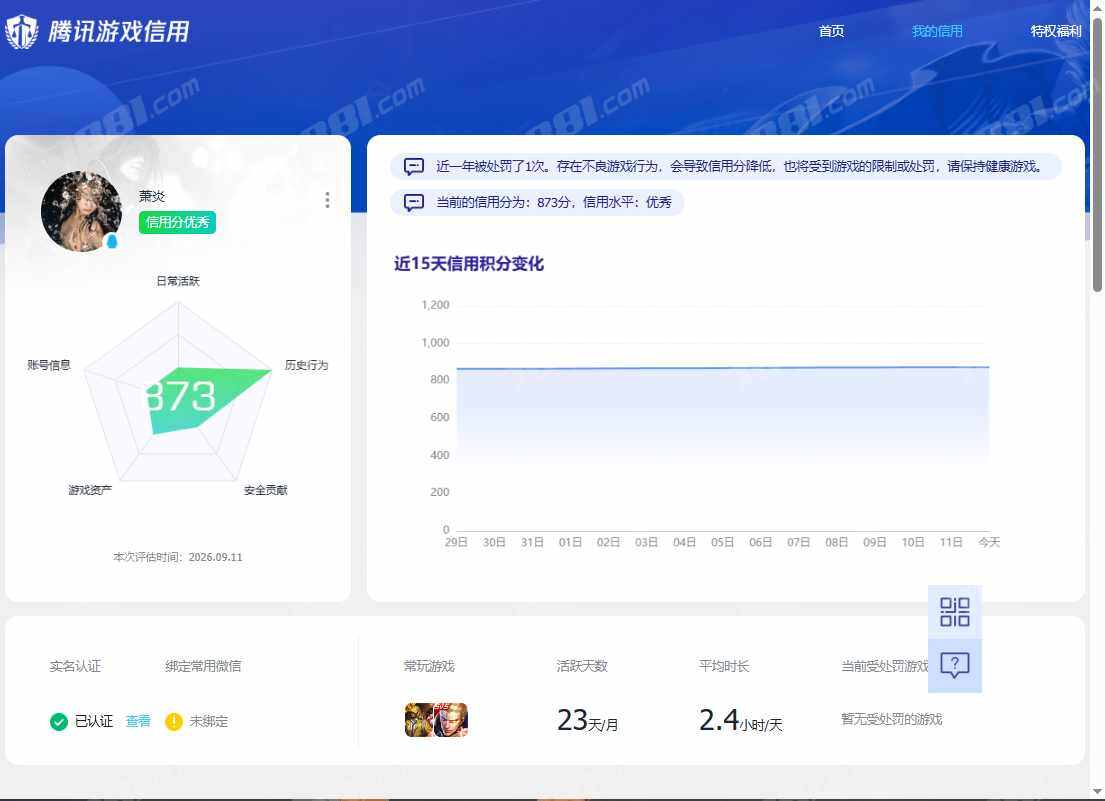Viewport: 1105px width, 801px height.
Task: Click the 本次评估时间 2026.09.11 text
Action: tap(178, 557)
